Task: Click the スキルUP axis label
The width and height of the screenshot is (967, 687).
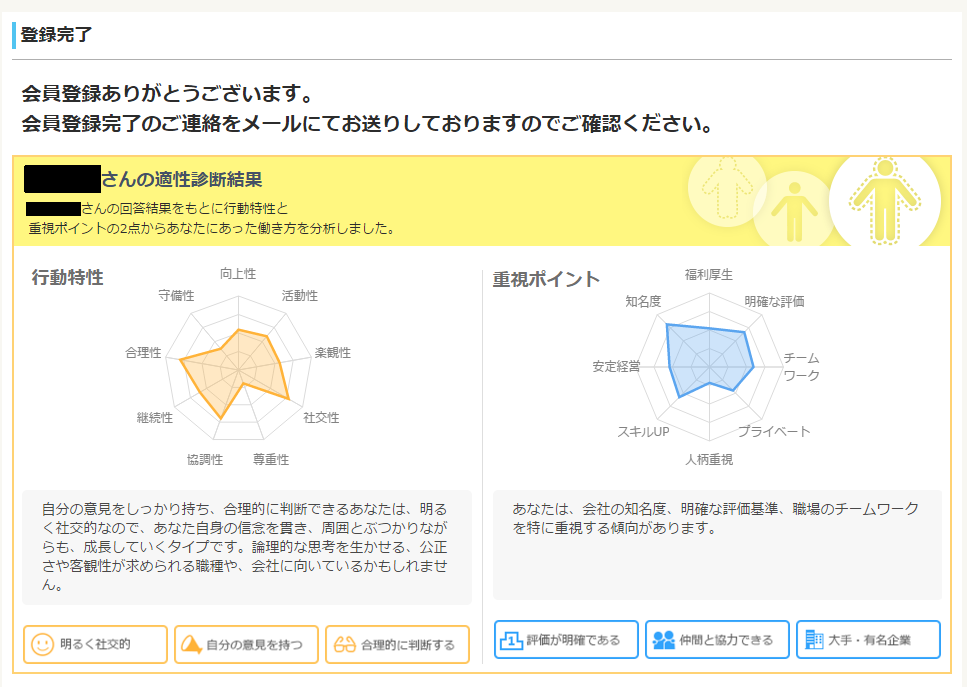Action: click(643, 432)
